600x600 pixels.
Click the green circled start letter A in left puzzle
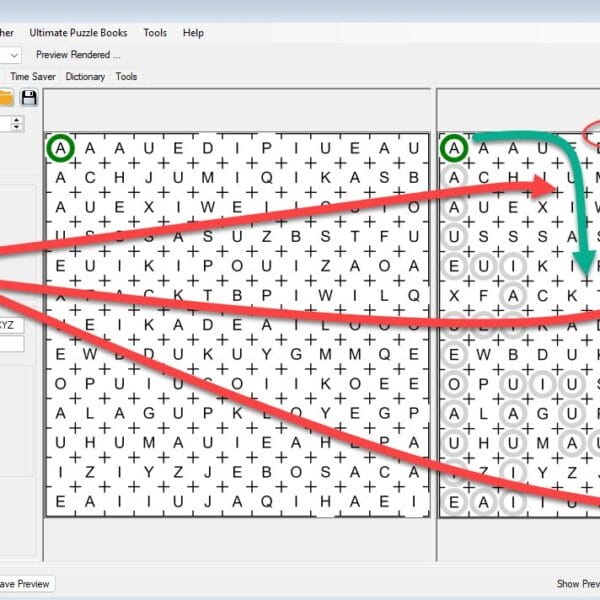point(61,148)
